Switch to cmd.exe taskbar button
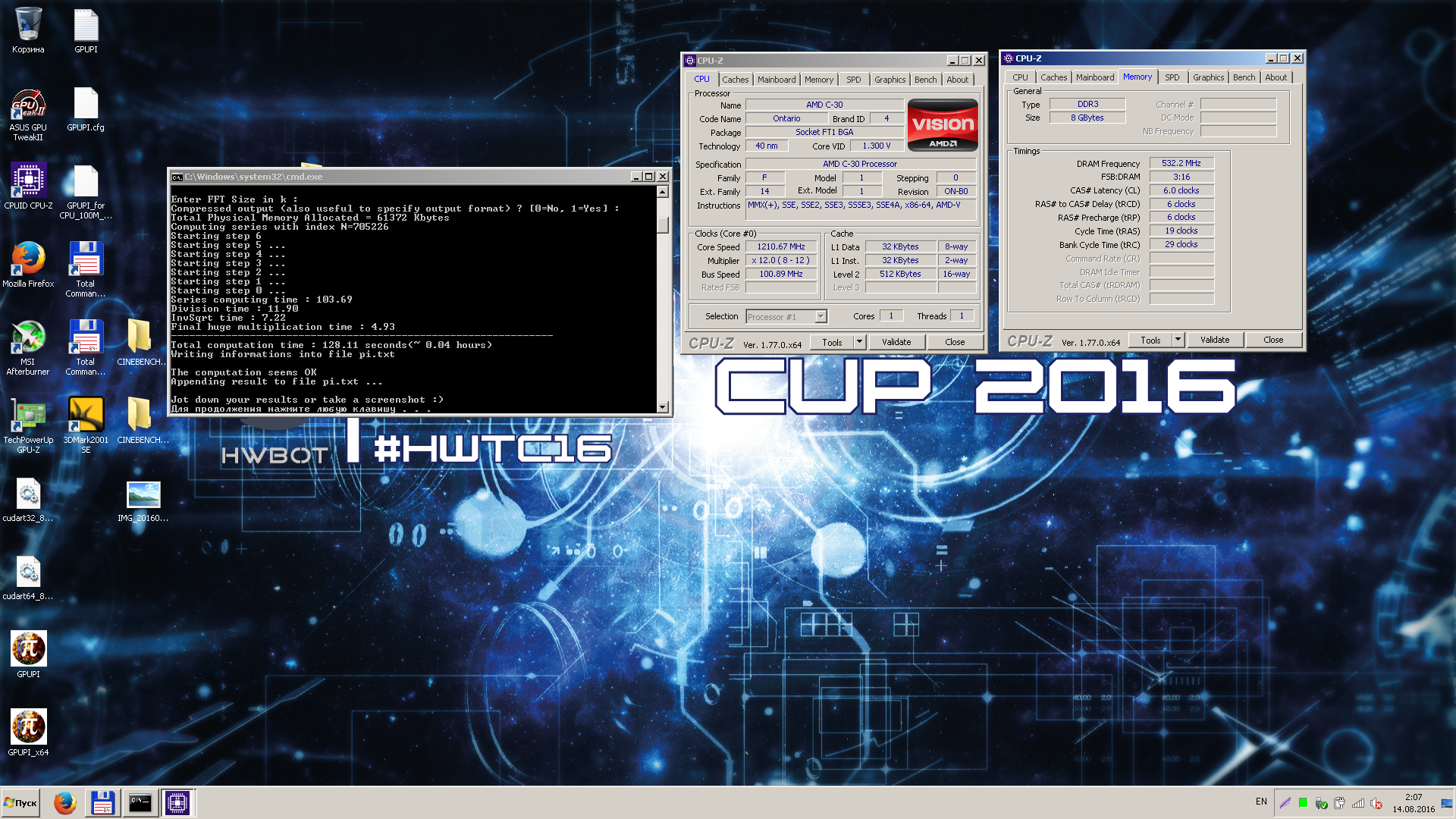This screenshot has height=819, width=1456. tap(140, 803)
